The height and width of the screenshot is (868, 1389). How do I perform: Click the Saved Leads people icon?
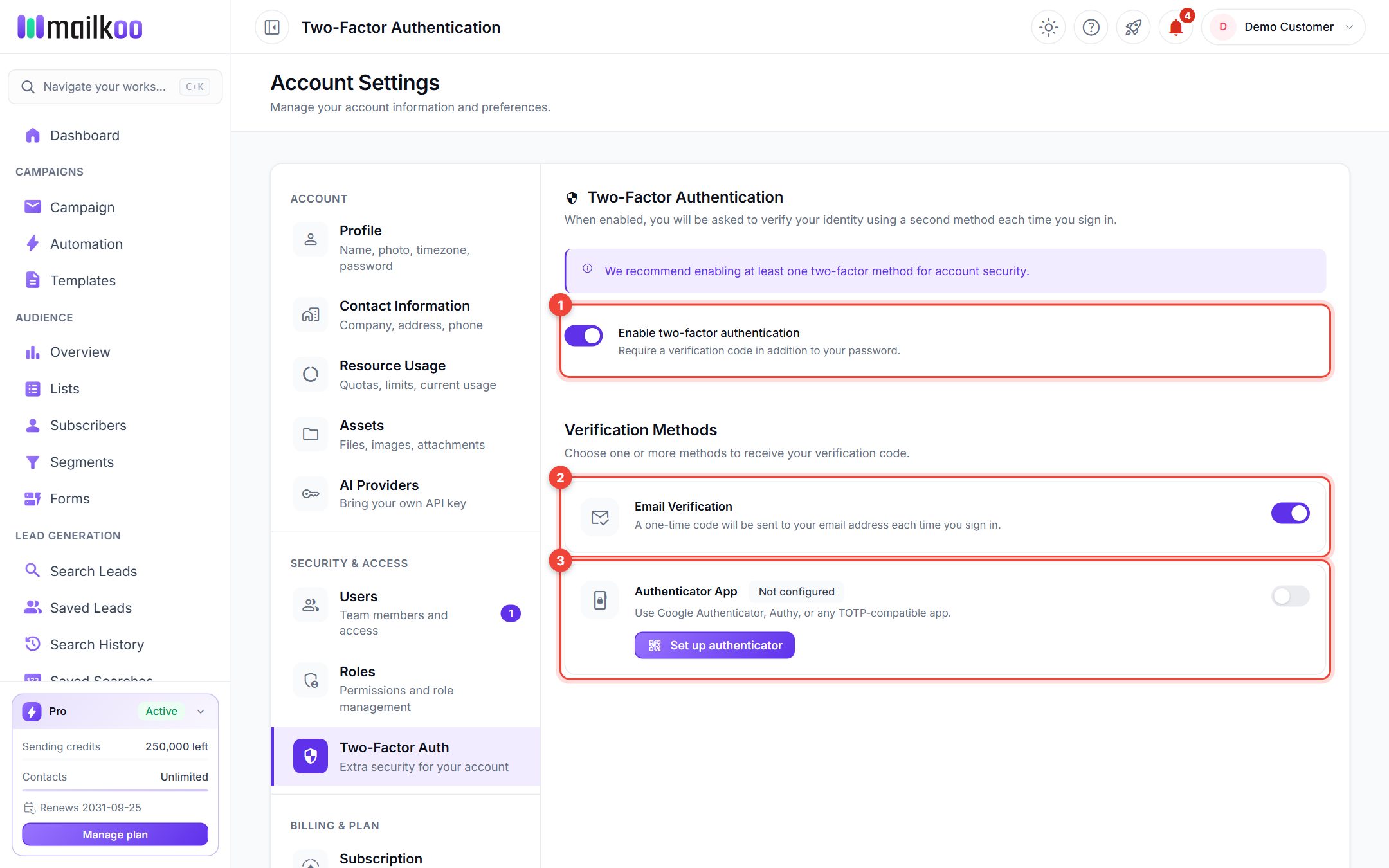32,608
